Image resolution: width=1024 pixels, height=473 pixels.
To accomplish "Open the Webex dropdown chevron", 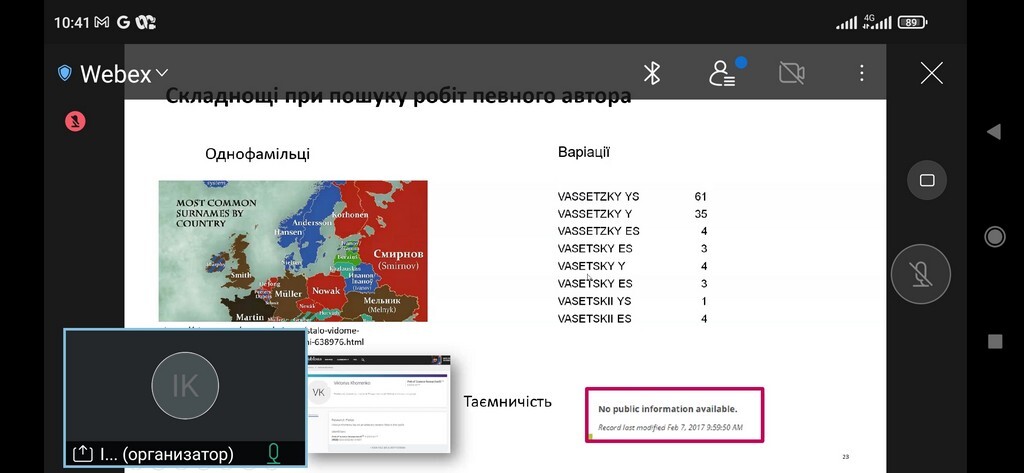I will click(x=161, y=73).
